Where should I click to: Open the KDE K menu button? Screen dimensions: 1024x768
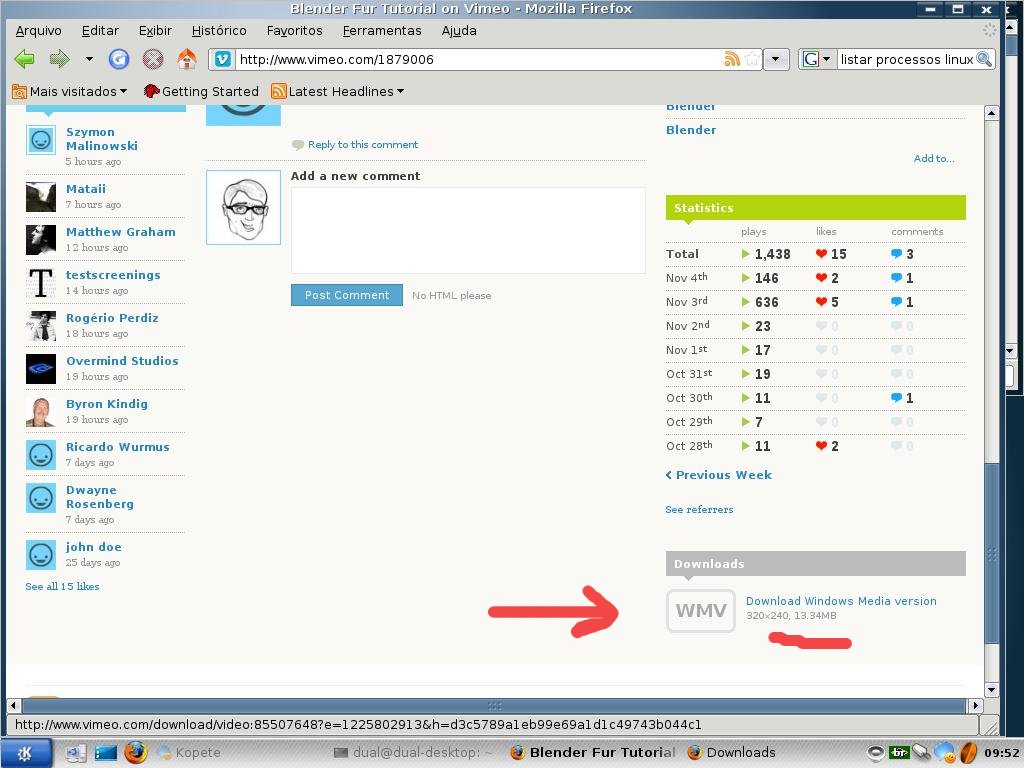coord(25,754)
